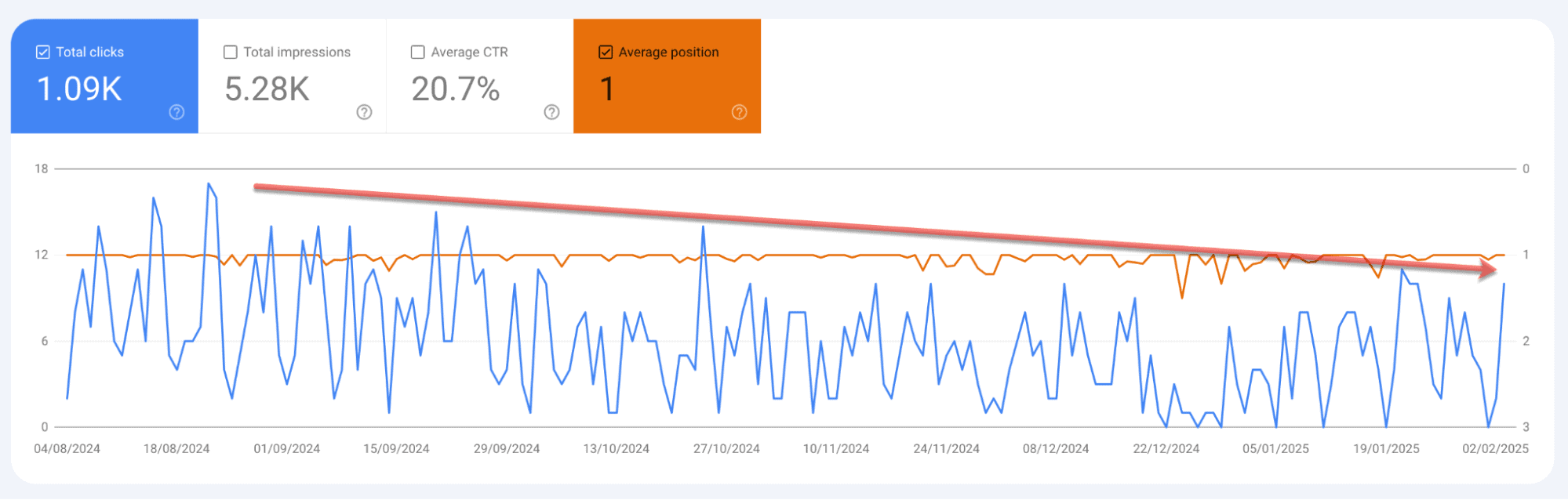Click the 15/09/2024 date label
1568x500 pixels.
click(396, 449)
